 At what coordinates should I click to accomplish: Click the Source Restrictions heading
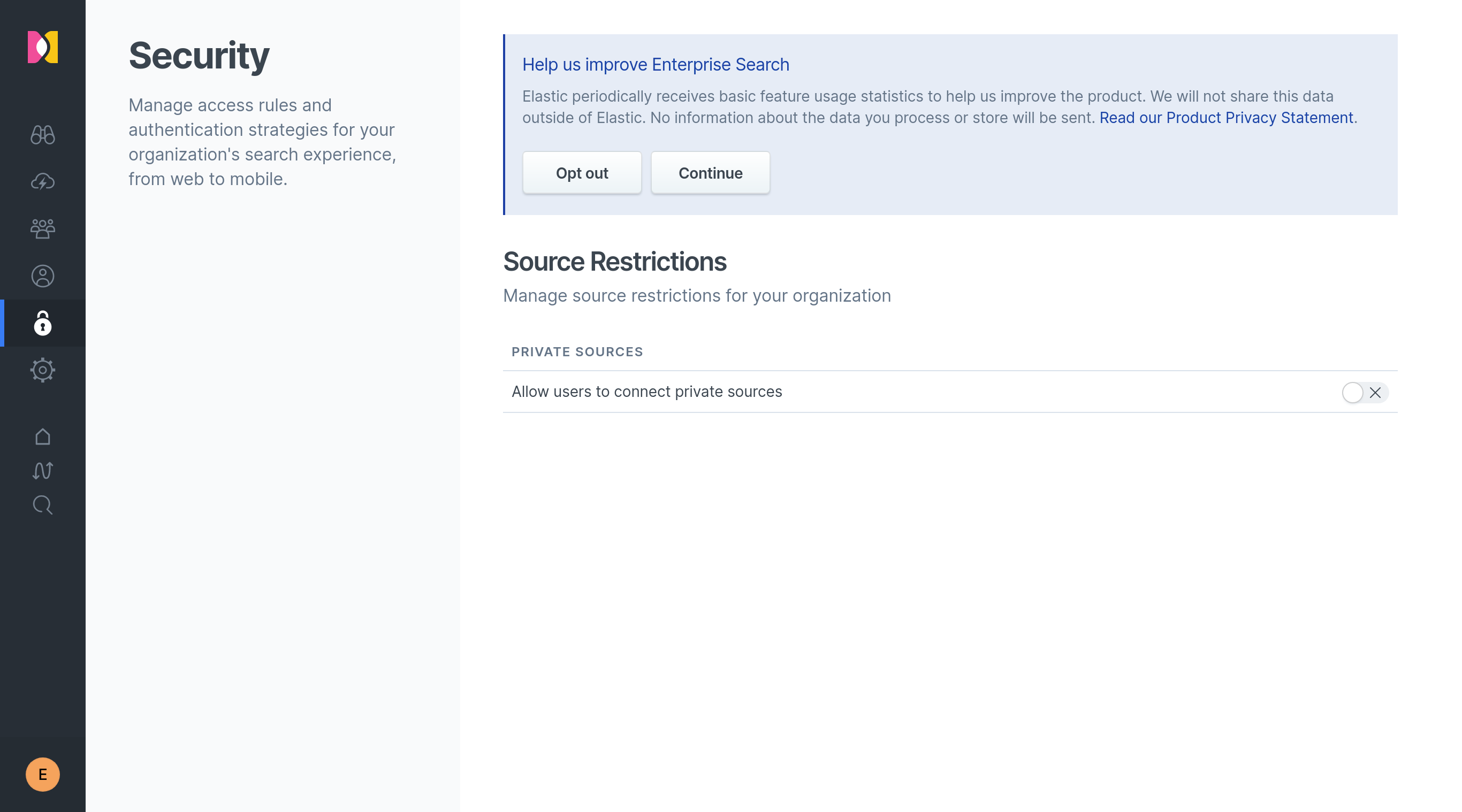tap(615, 262)
